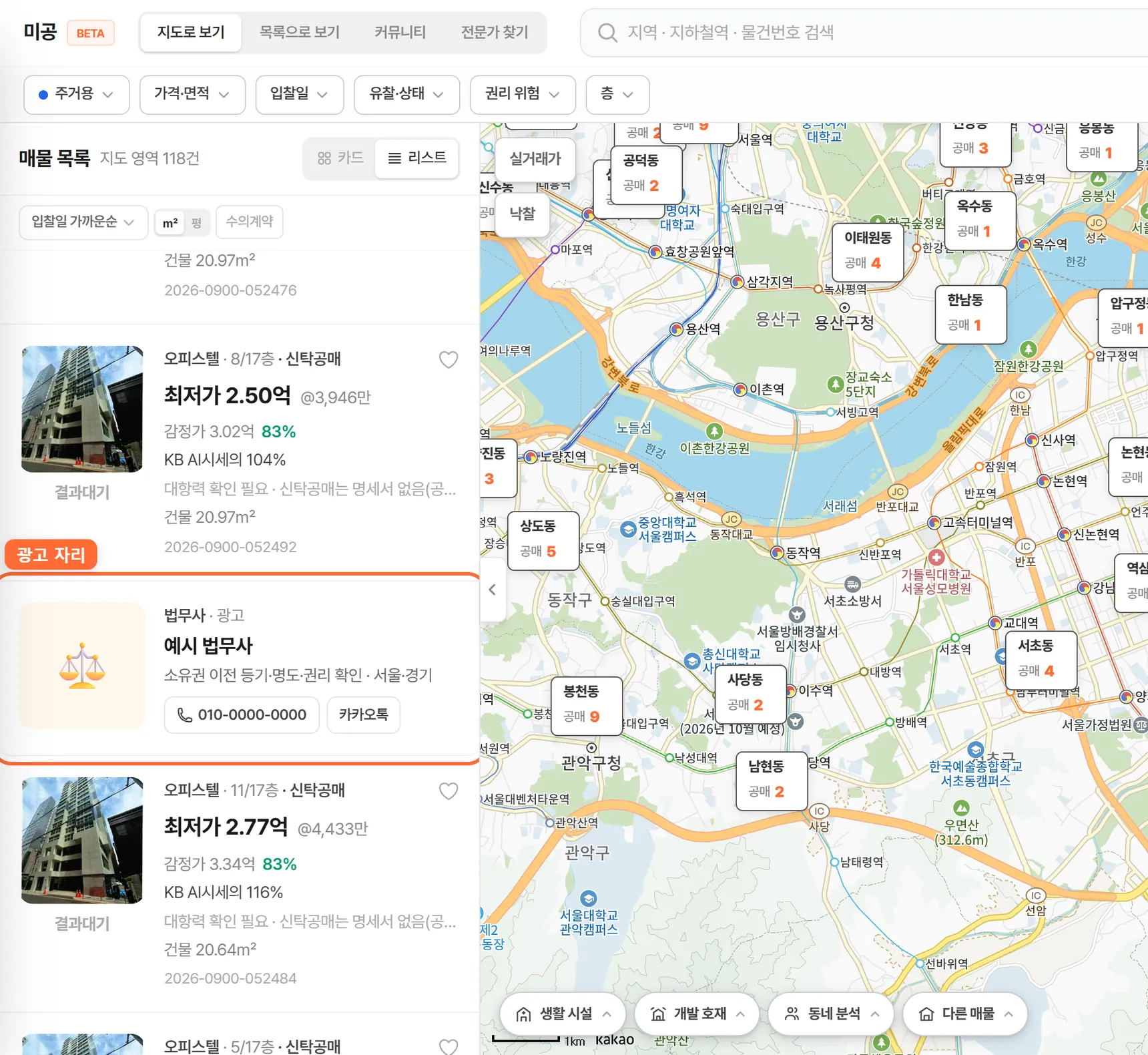
Task: Select the 목록으로 보기 tab
Action: 300,32
